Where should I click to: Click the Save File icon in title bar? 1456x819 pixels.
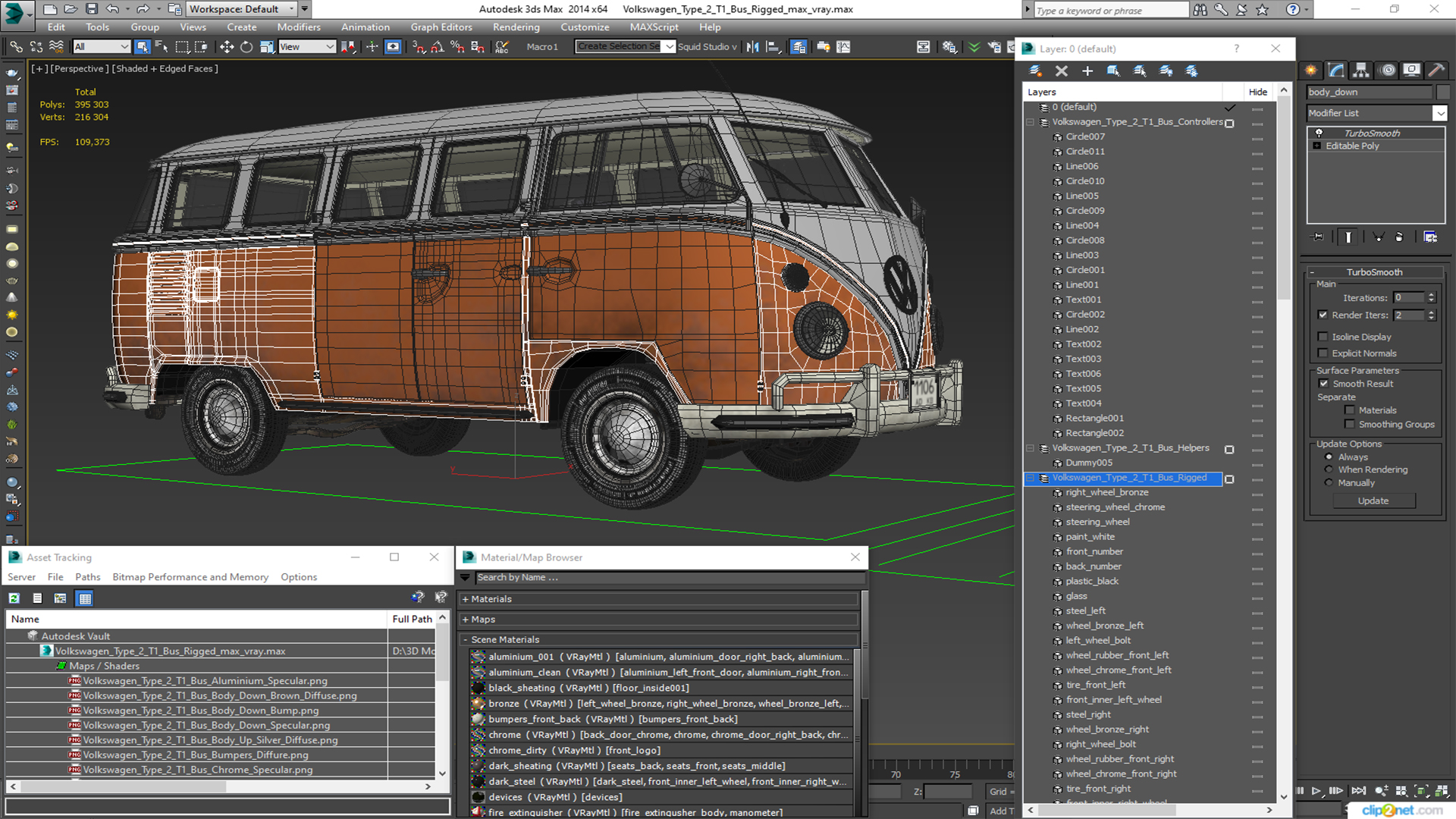pyautogui.click(x=92, y=9)
